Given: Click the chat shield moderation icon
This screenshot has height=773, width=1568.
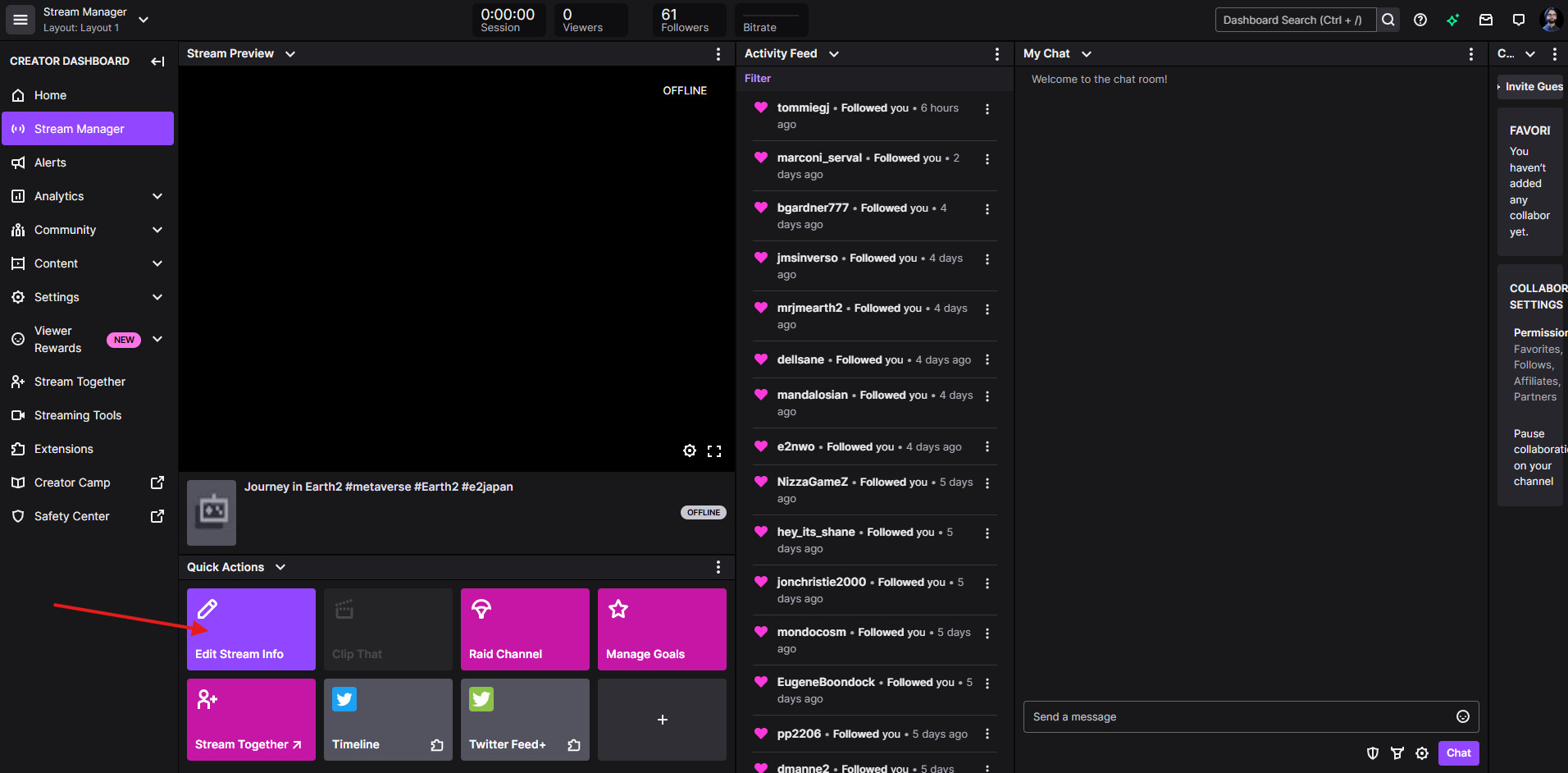Looking at the screenshot, I should tap(1372, 753).
